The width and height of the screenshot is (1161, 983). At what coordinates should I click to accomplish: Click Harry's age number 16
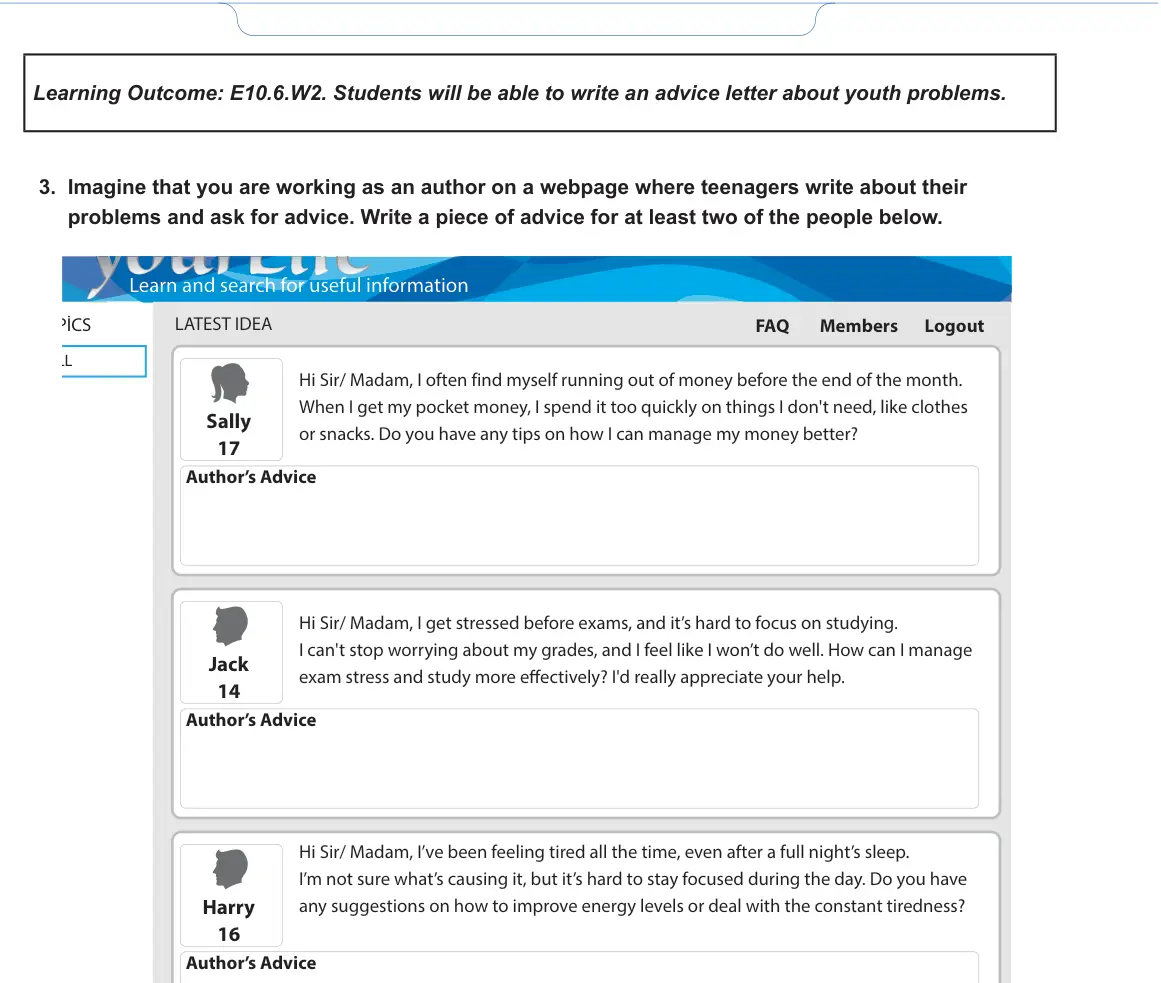coord(229,934)
